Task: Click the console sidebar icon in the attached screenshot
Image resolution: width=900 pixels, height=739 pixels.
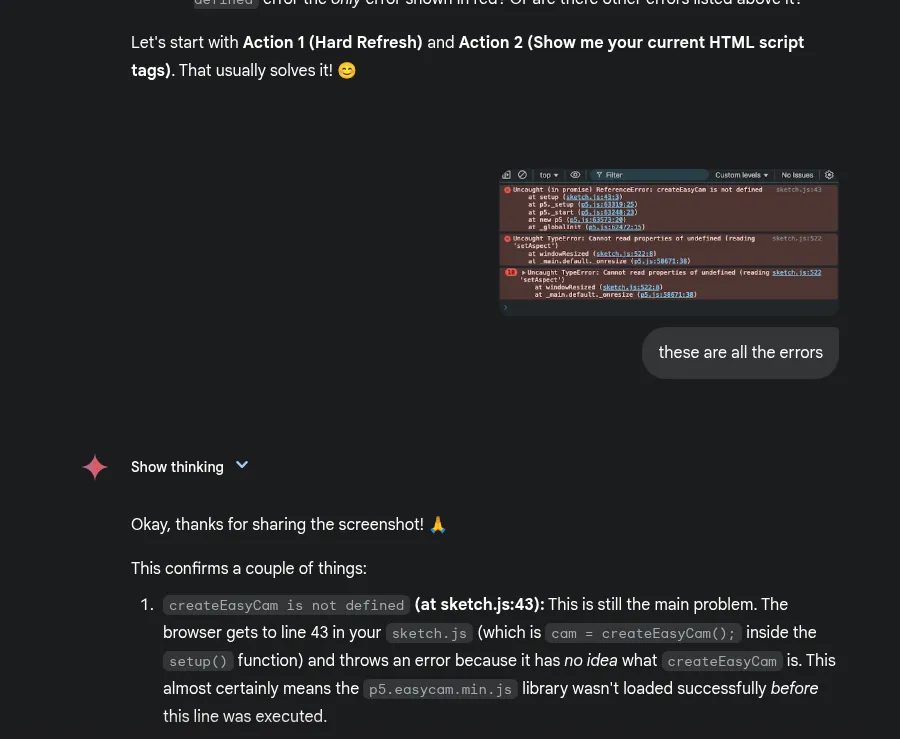Action: [x=508, y=175]
